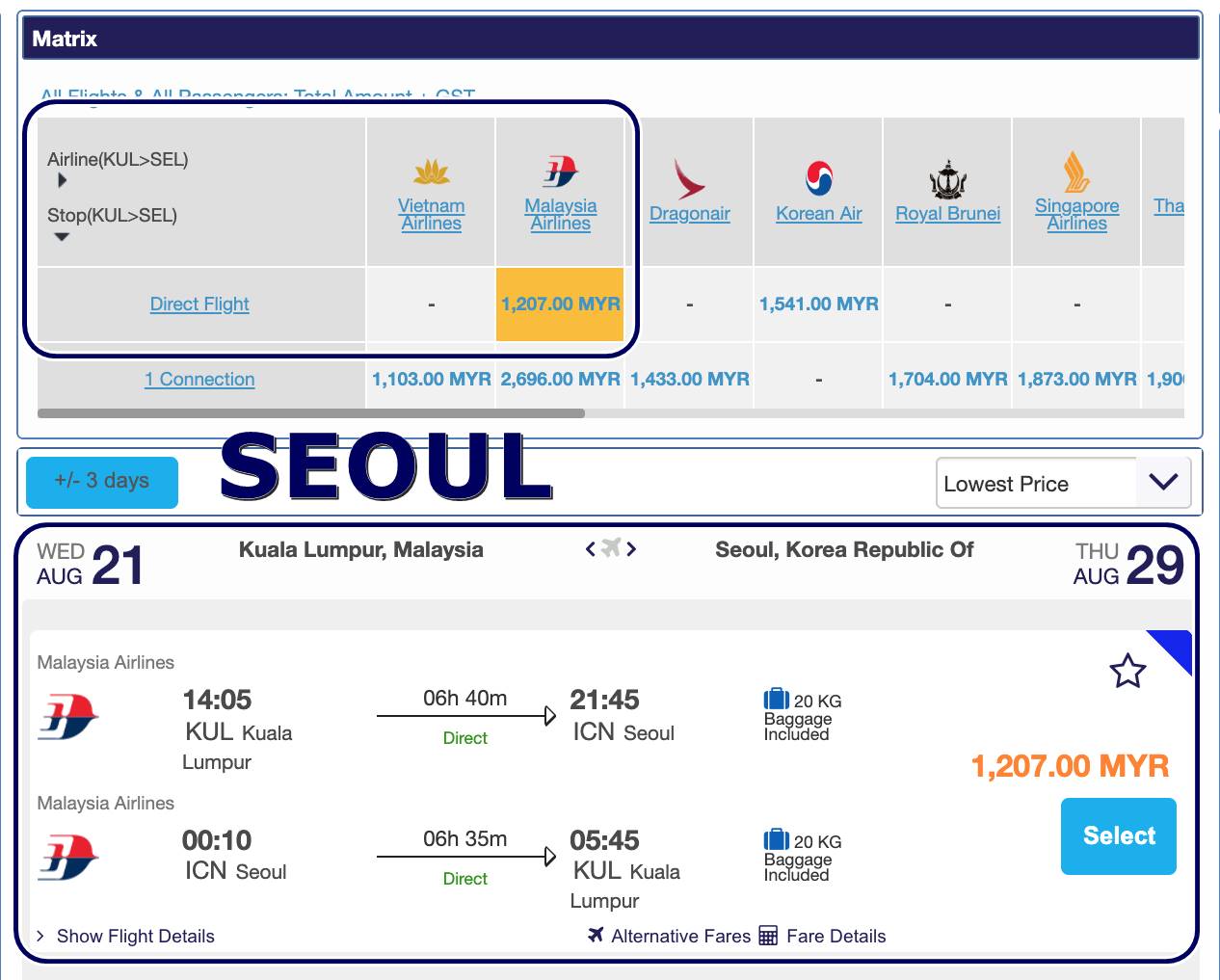Click the 00:10 return departure time
Screen dimensions: 1220x980
[x=217, y=840]
